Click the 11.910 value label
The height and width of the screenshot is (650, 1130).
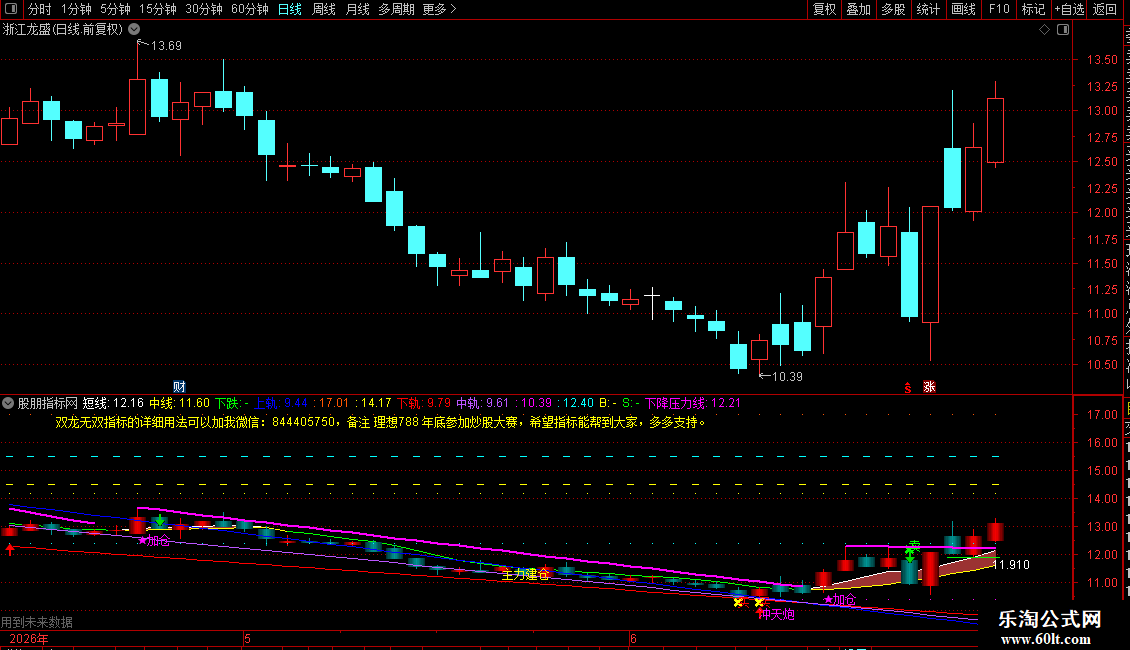pyautogui.click(x=1012, y=565)
